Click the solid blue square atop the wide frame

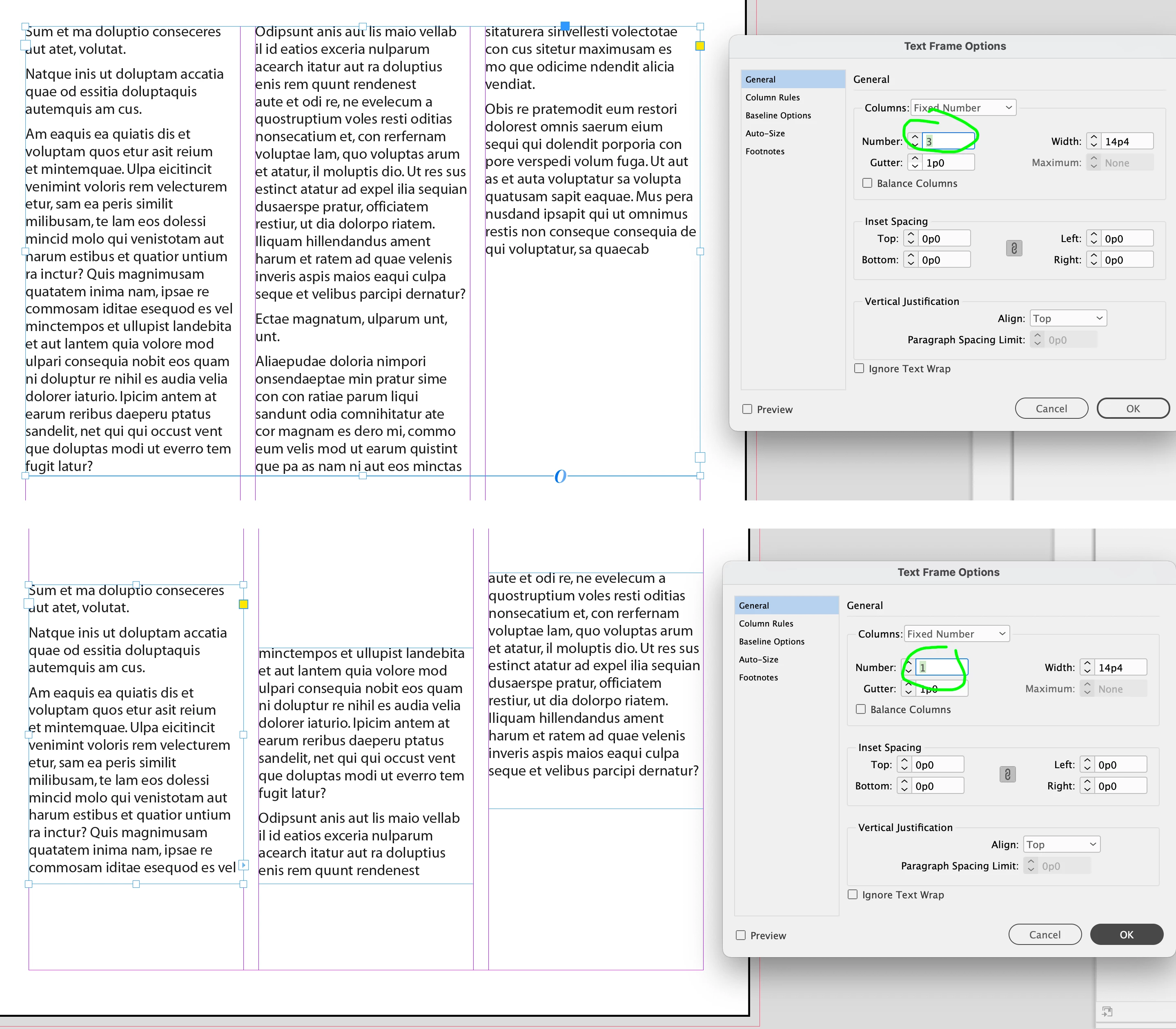(x=565, y=26)
